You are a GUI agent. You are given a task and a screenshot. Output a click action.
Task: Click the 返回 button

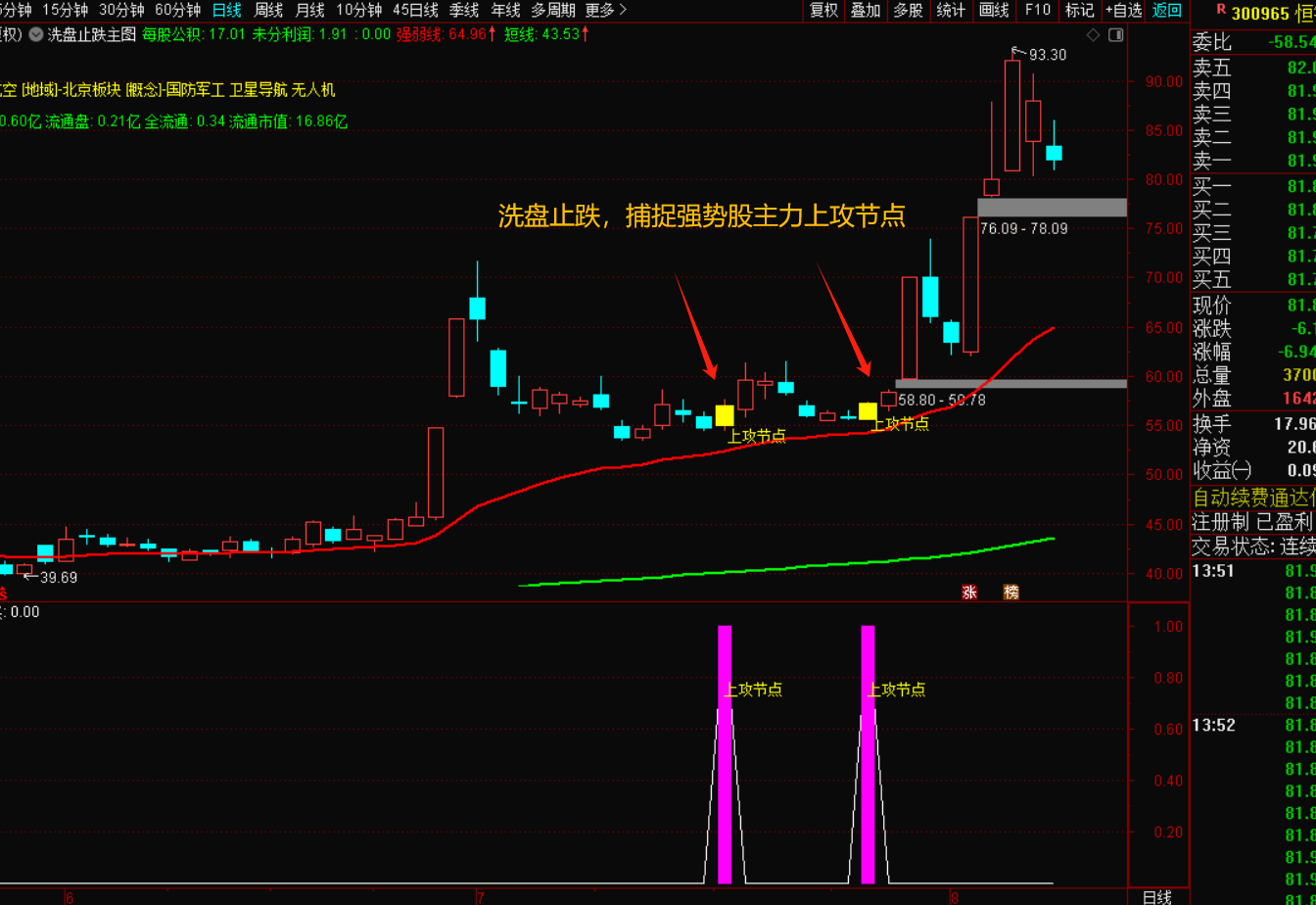click(x=1167, y=11)
